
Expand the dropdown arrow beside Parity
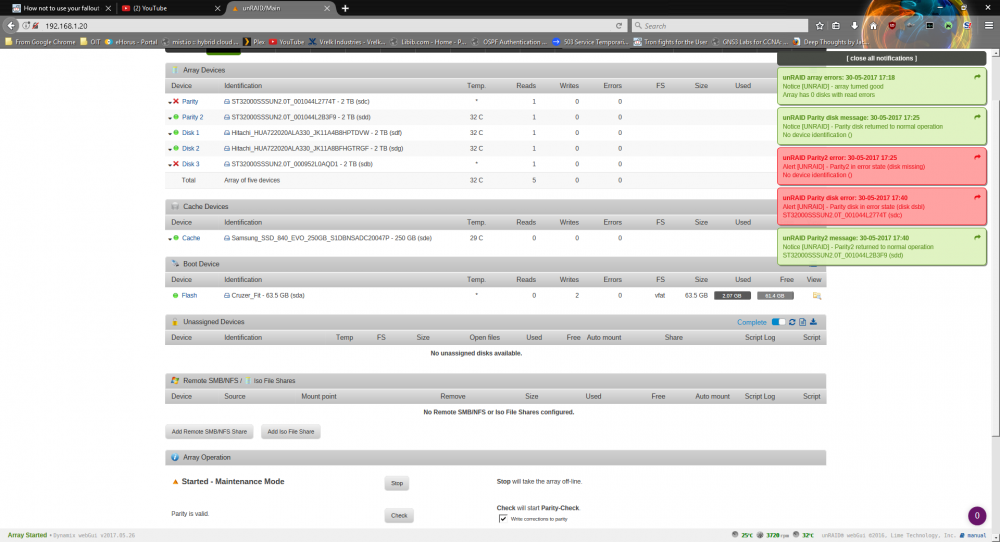[x=170, y=102]
